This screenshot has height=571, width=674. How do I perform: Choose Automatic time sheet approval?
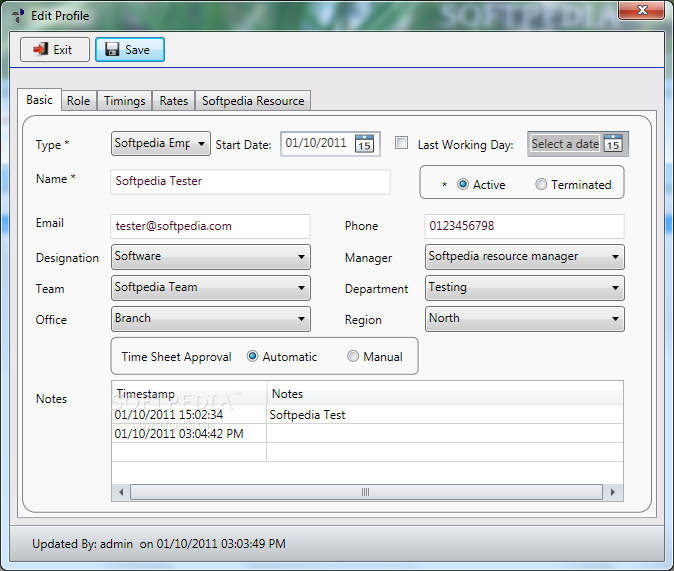tap(253, 356)
